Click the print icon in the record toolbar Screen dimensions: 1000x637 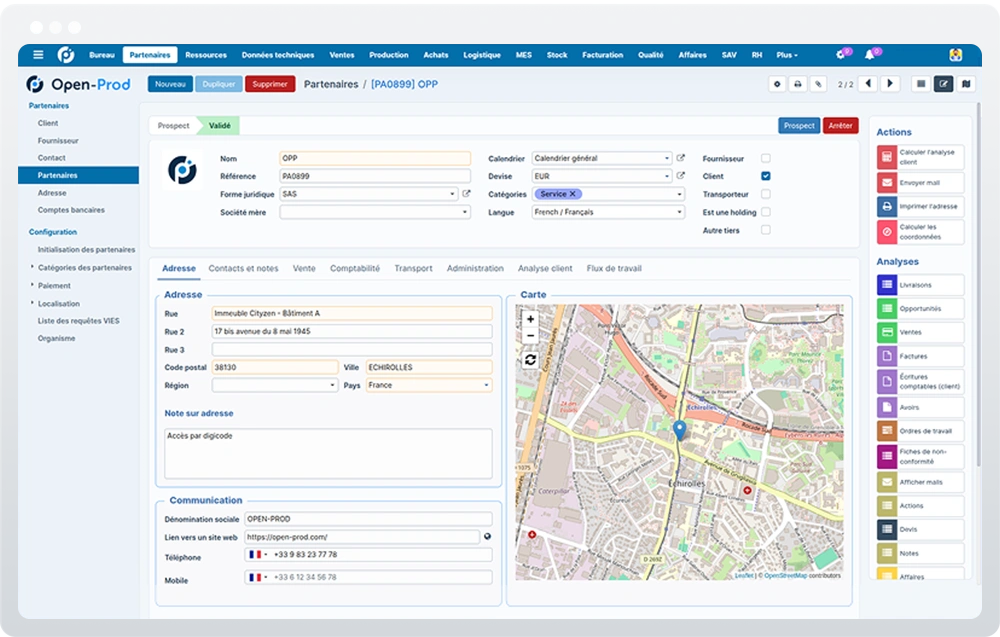[797, 84]
